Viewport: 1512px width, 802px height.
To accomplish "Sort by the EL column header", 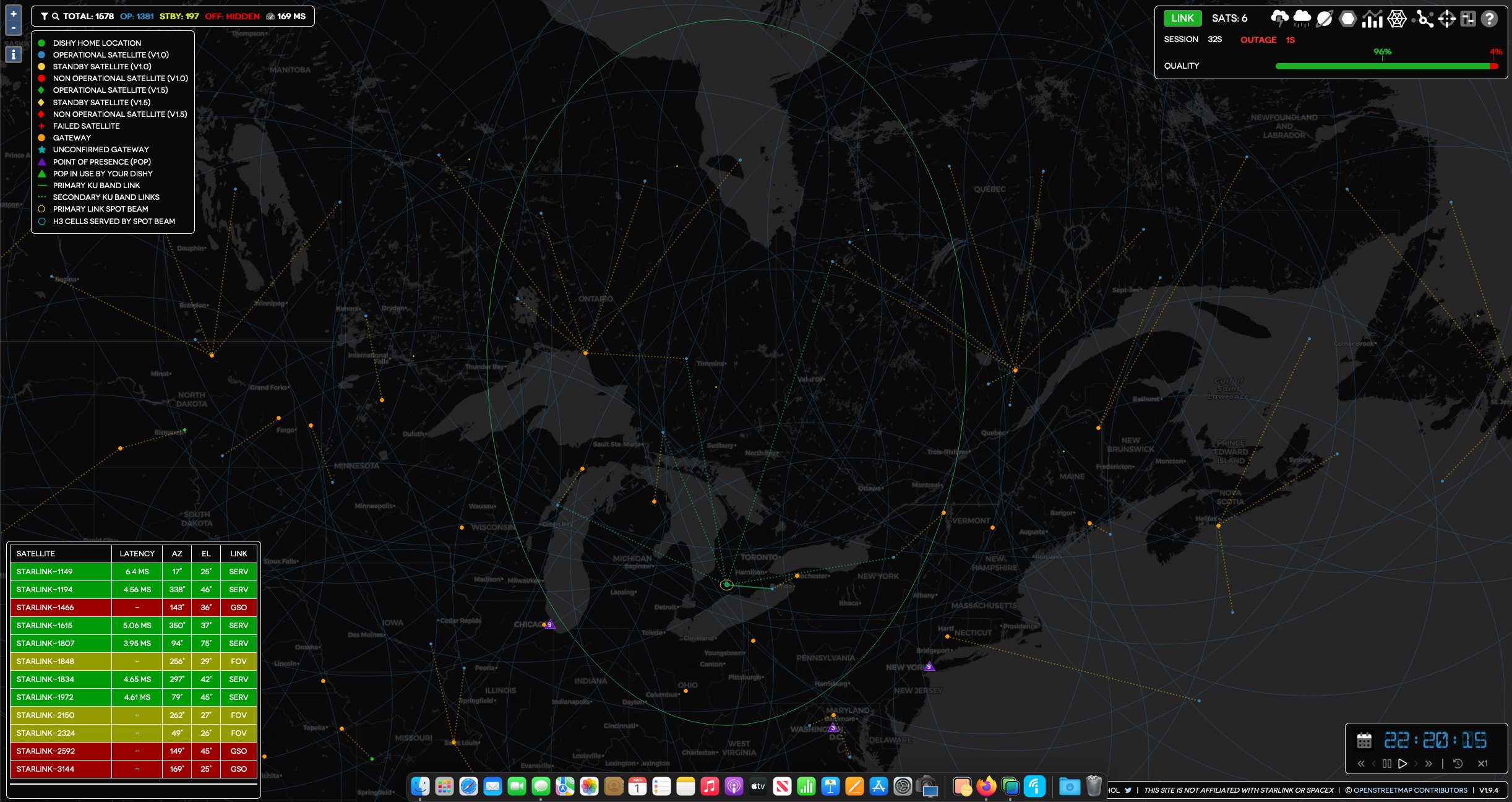I will [206, 554].
